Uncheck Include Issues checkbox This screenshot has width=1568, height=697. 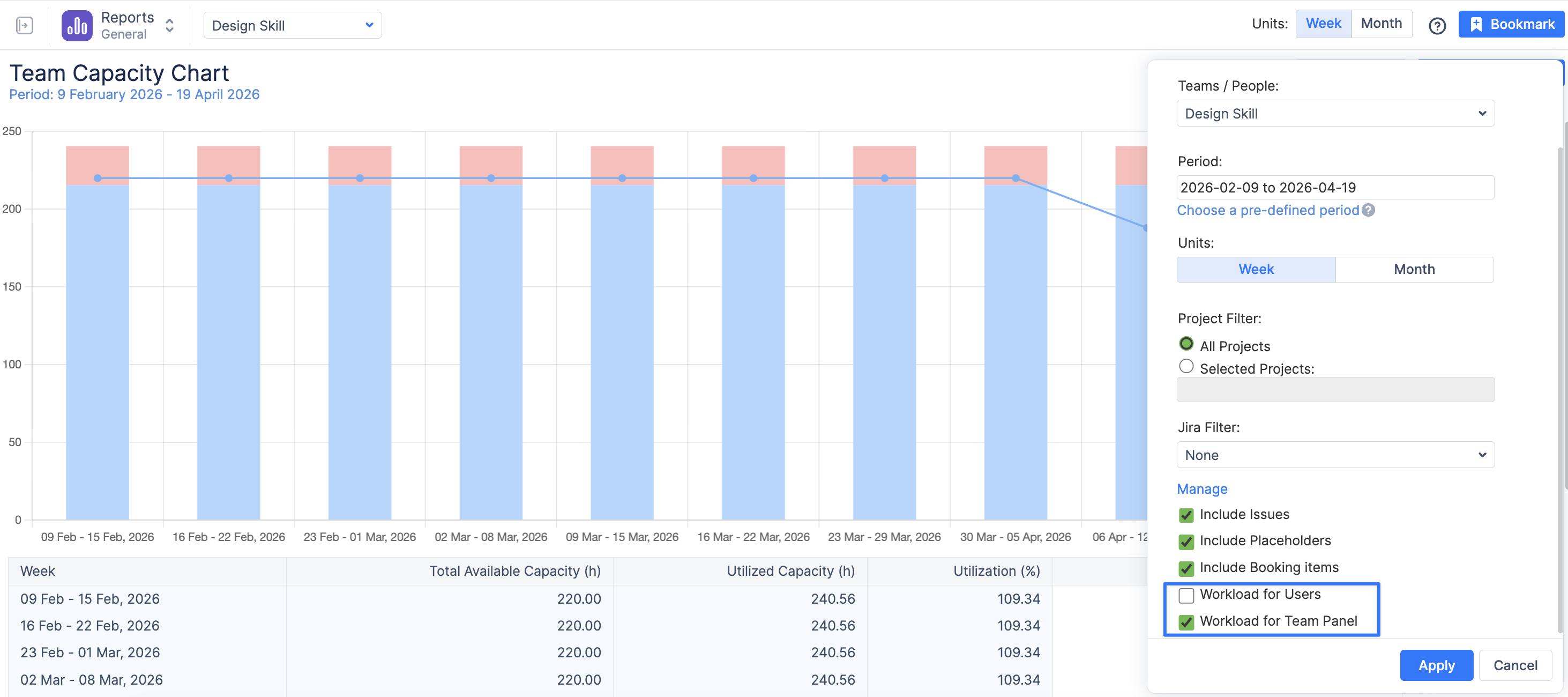(x=1186, y=515)
